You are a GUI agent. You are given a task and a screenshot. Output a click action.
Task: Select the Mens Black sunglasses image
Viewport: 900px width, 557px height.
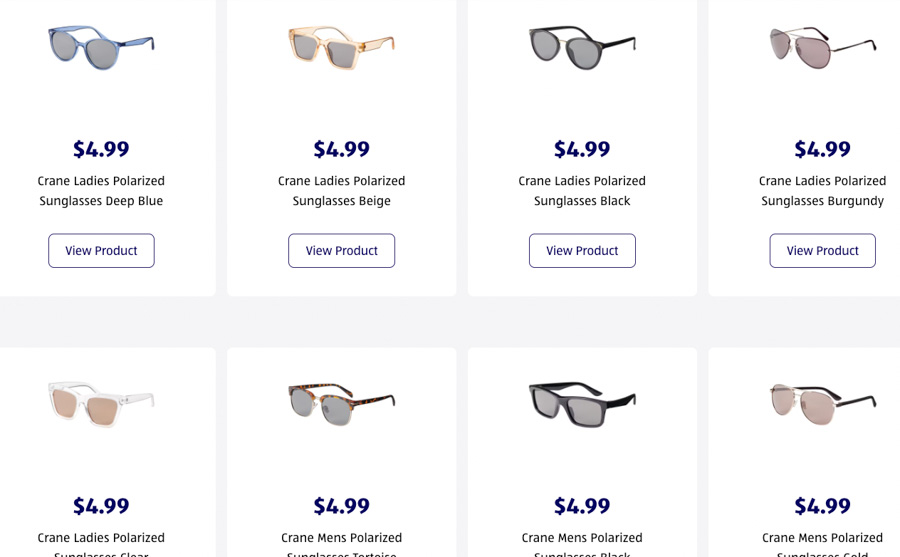click(582, 402)
